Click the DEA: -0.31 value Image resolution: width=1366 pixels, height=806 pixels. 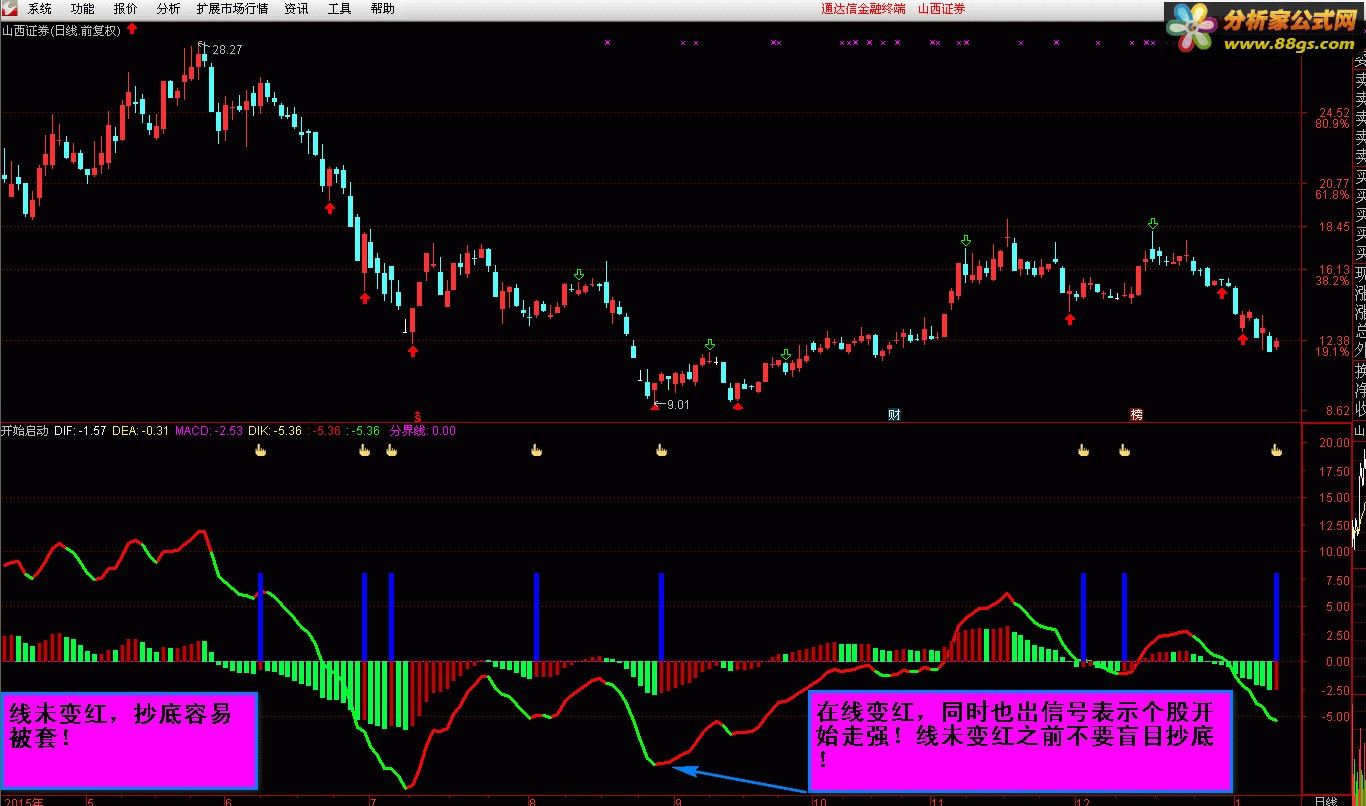(140, 431)
